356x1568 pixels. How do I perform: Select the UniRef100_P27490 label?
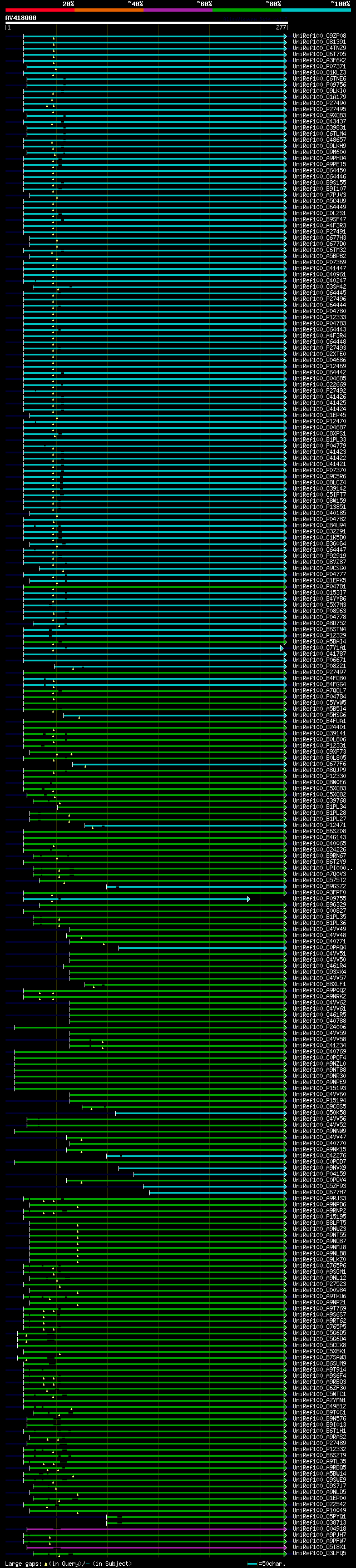point(319,103)
